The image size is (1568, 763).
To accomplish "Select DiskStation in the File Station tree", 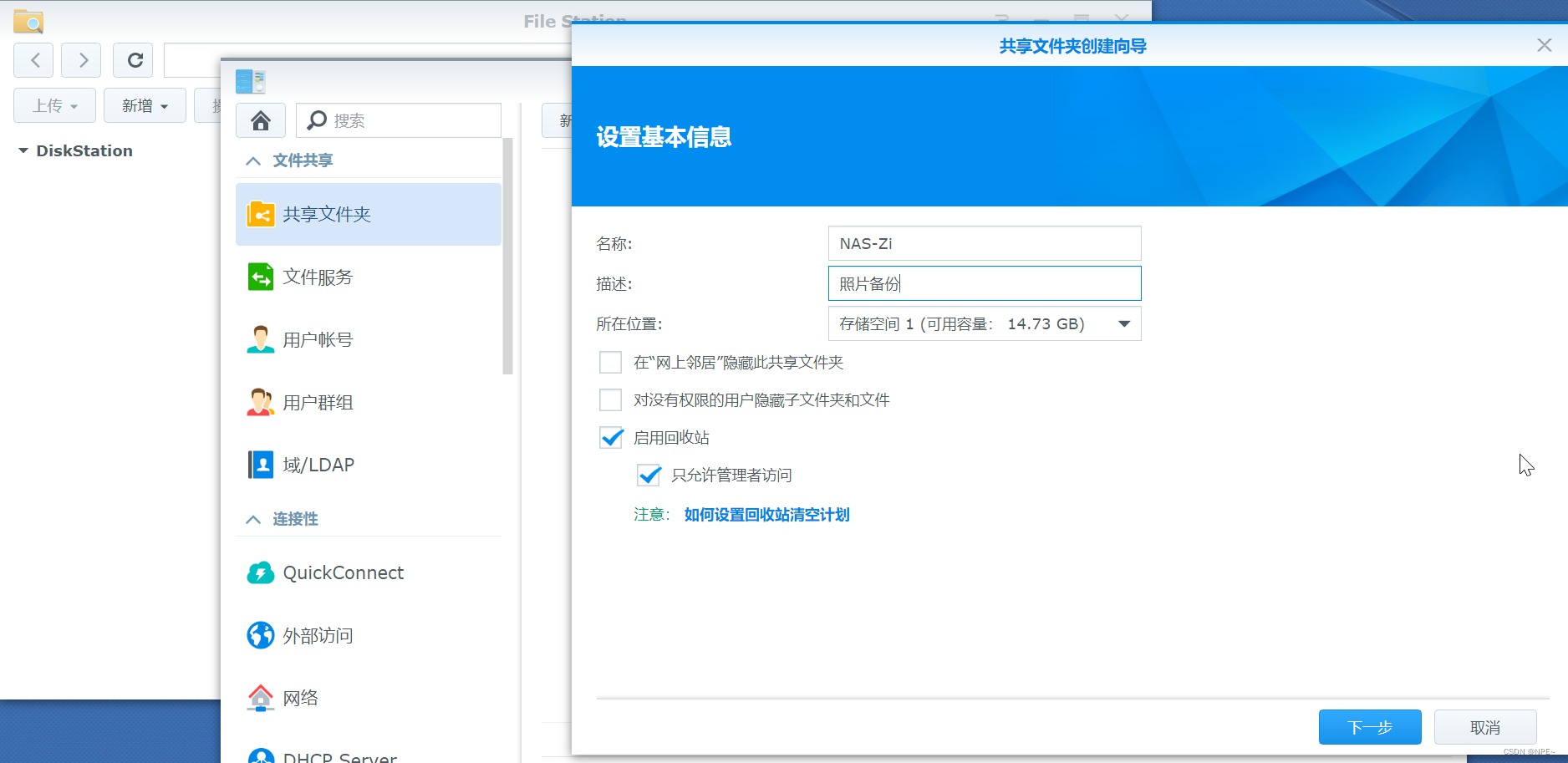I will click(x=84, y=150).
